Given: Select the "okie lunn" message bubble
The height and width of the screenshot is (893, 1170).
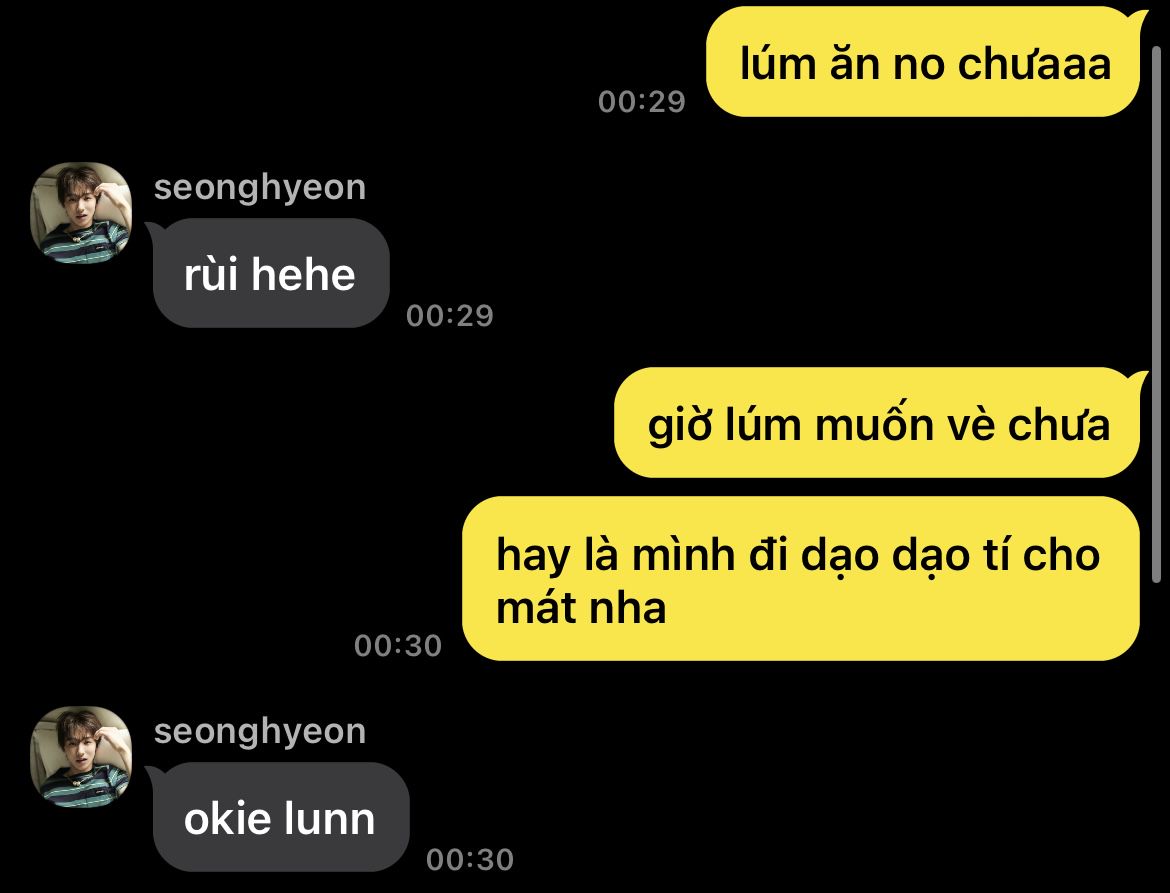Looking at the screenshot, I should [x=281, y=817].
